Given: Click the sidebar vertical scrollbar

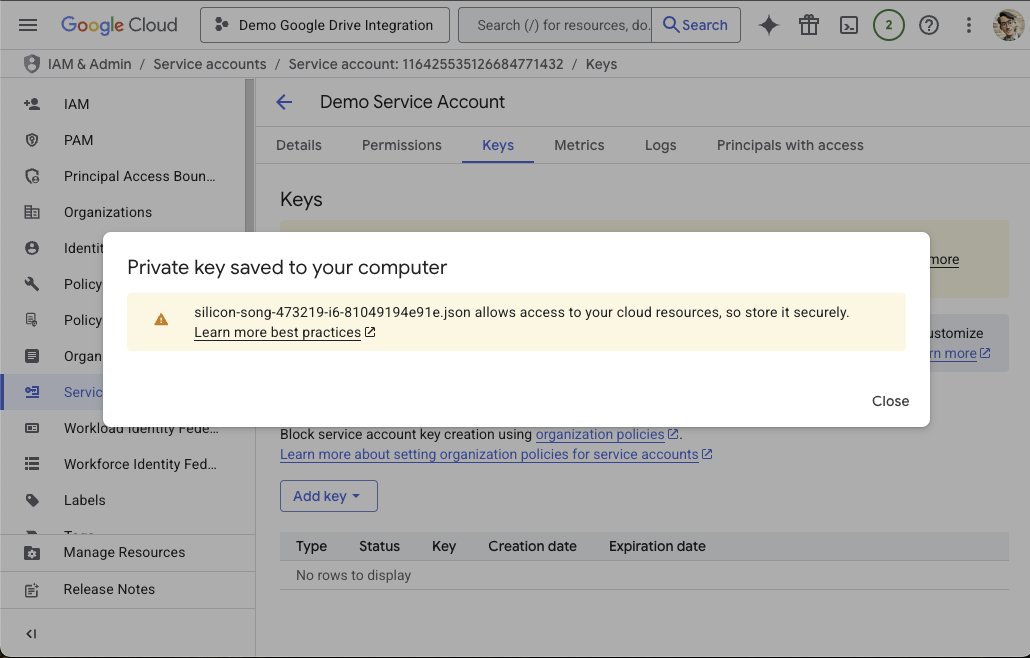Looking at the screenshot, I should [x=250, y=156].
